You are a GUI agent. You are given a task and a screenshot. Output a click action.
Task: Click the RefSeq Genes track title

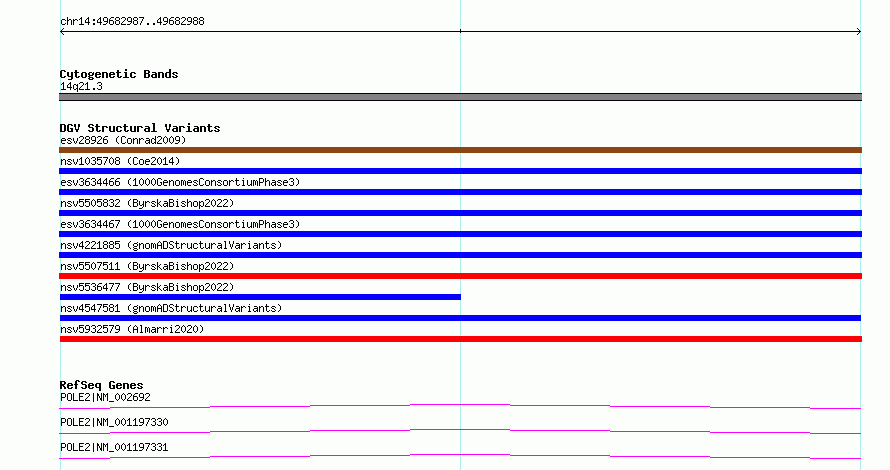pyautogui.click(x=101, y=385)
